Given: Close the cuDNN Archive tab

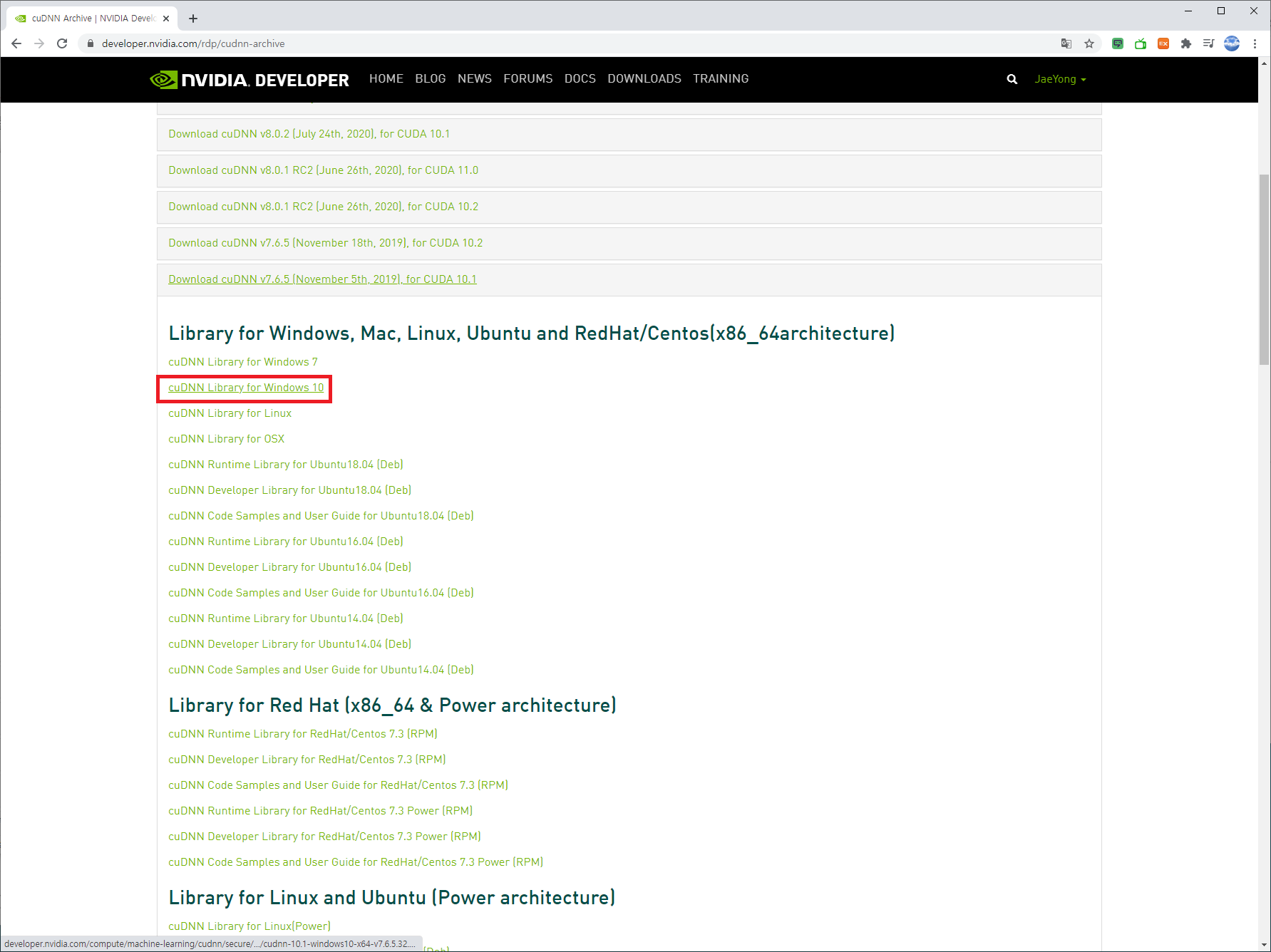Looking at the screenshot, I should click(166, 19).
